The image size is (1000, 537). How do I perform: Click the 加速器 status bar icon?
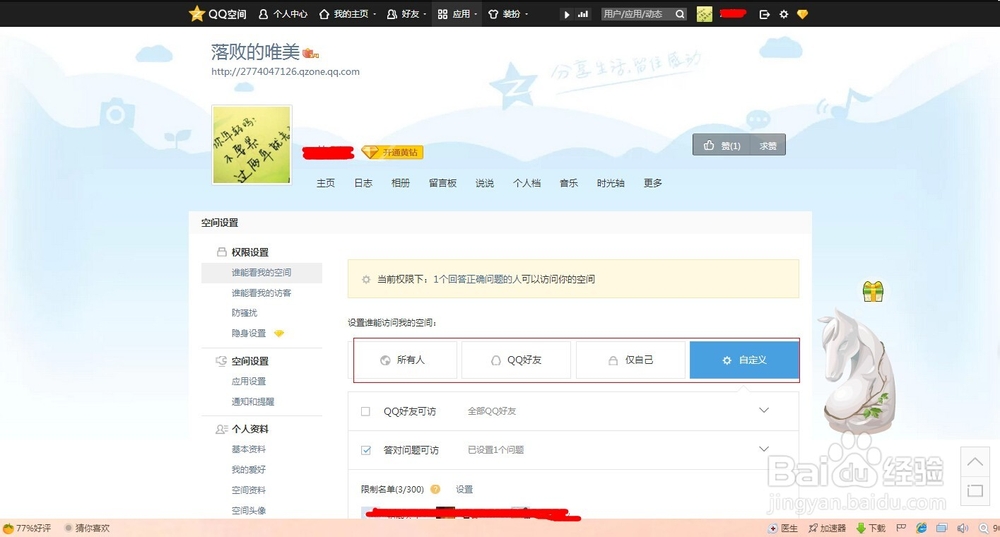tap(827, 528)
